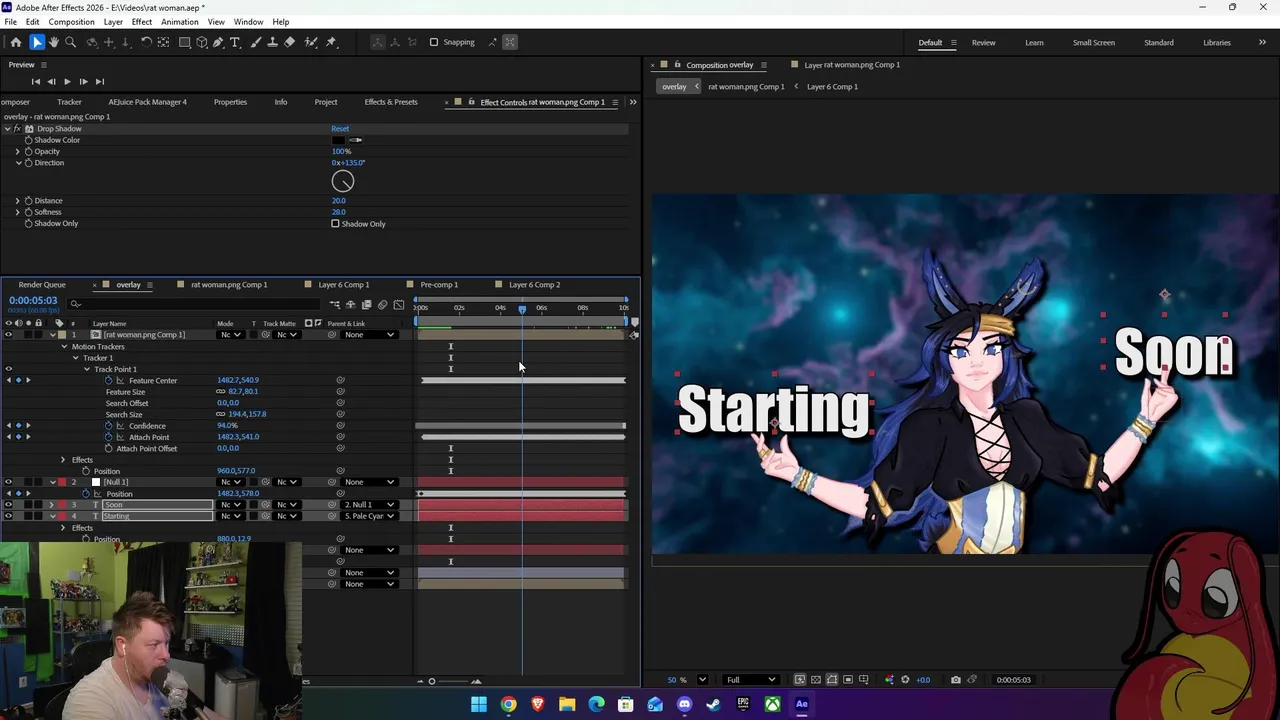Open Windows Start menu
The image size is (1280, 720).
(x=479, y=704)
